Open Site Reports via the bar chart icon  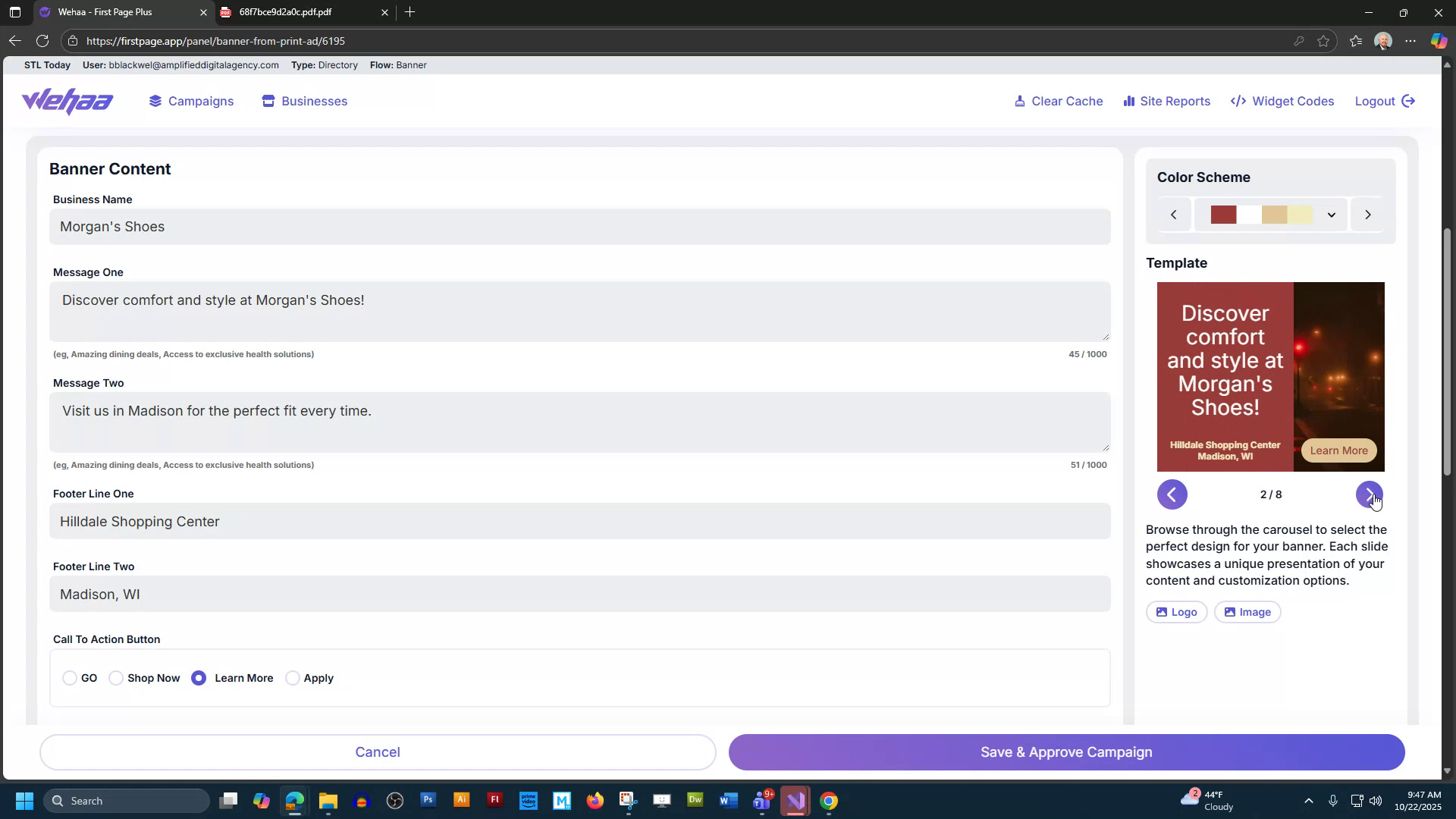point(1128,101)
